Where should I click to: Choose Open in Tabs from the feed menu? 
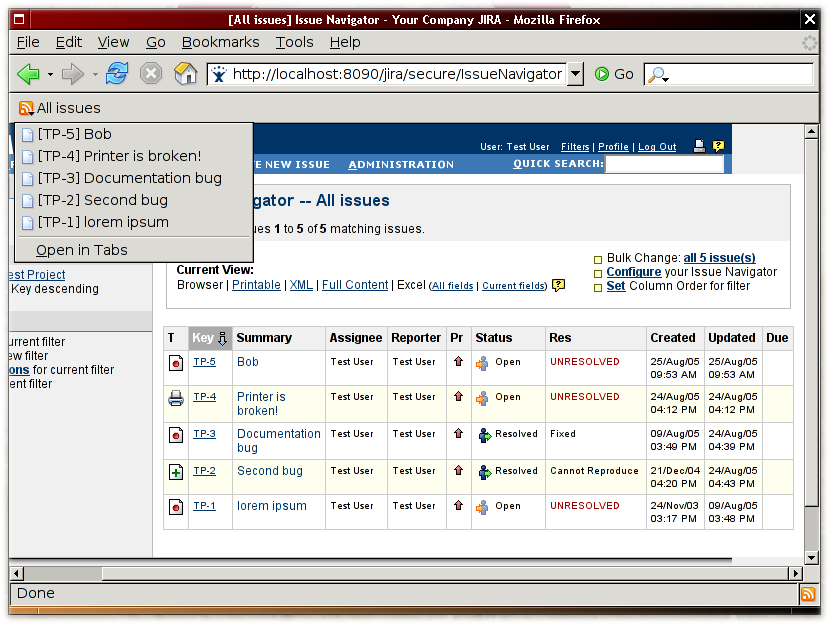[x=134, y=250]
